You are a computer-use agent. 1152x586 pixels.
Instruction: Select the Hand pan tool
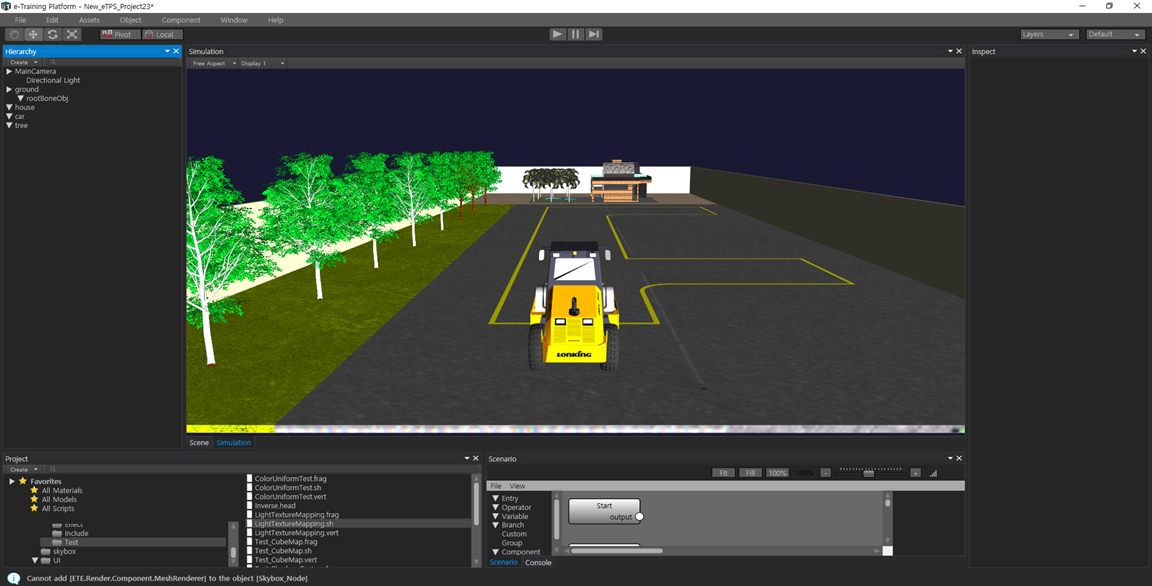click(x=14, y=34)
